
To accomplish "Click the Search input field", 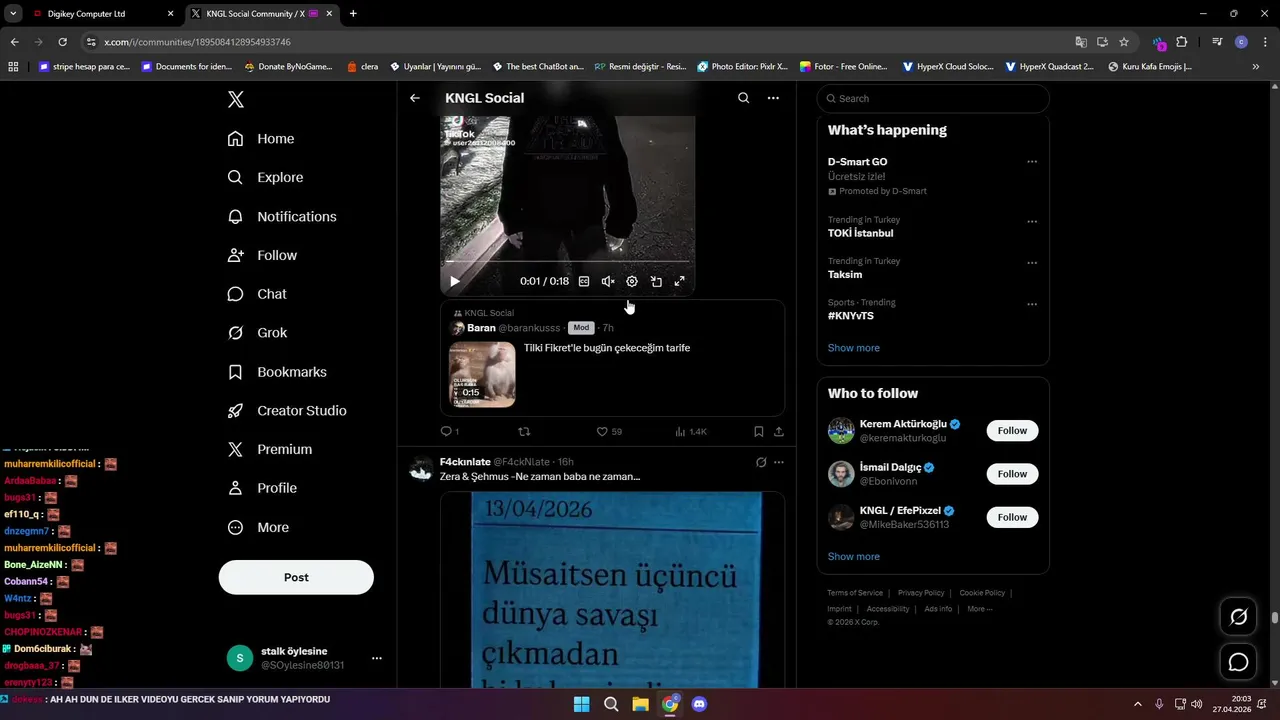I will click(x=933, y=98).
